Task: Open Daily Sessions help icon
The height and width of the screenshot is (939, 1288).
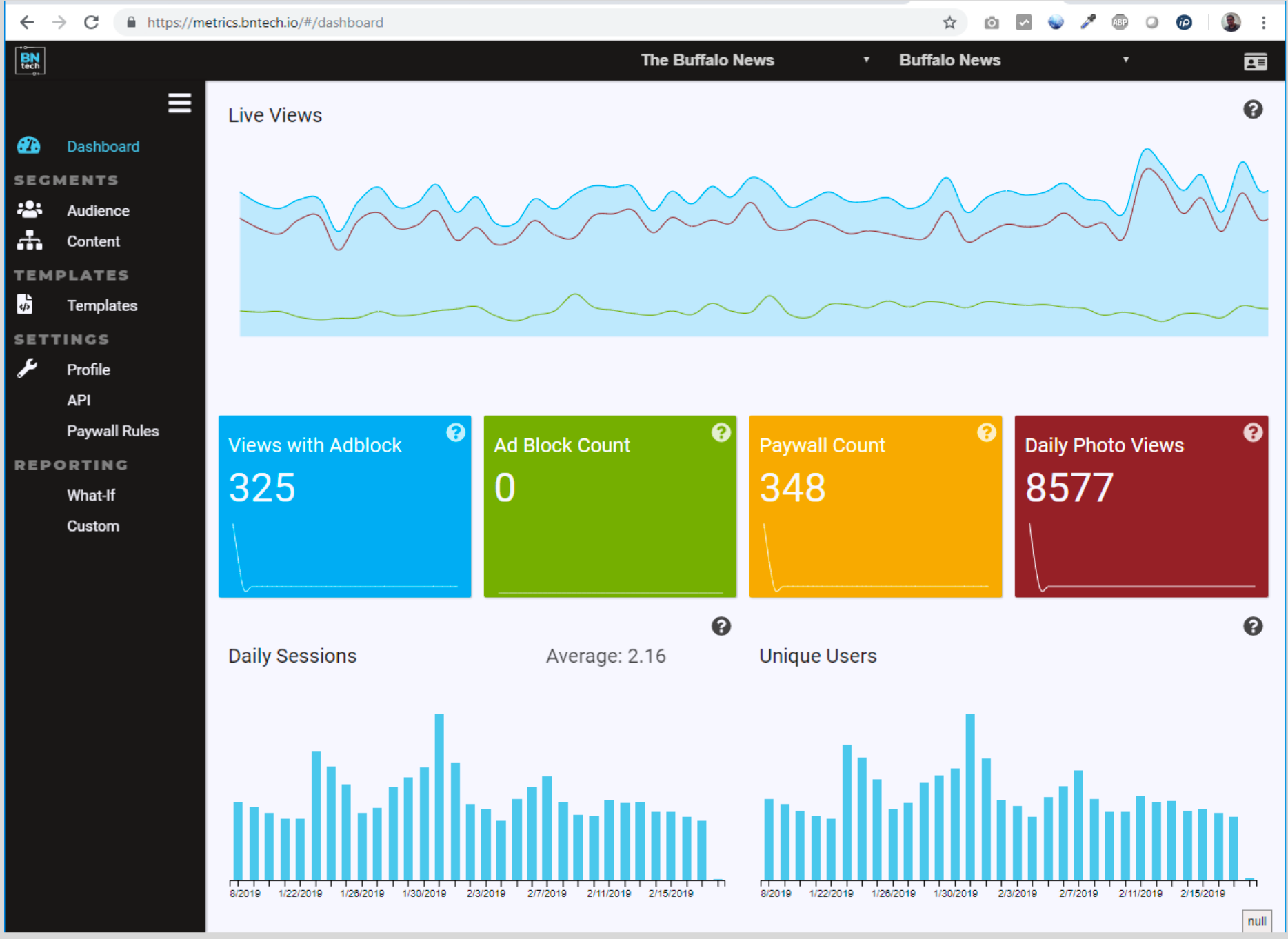Action: [x=721, y=626]
